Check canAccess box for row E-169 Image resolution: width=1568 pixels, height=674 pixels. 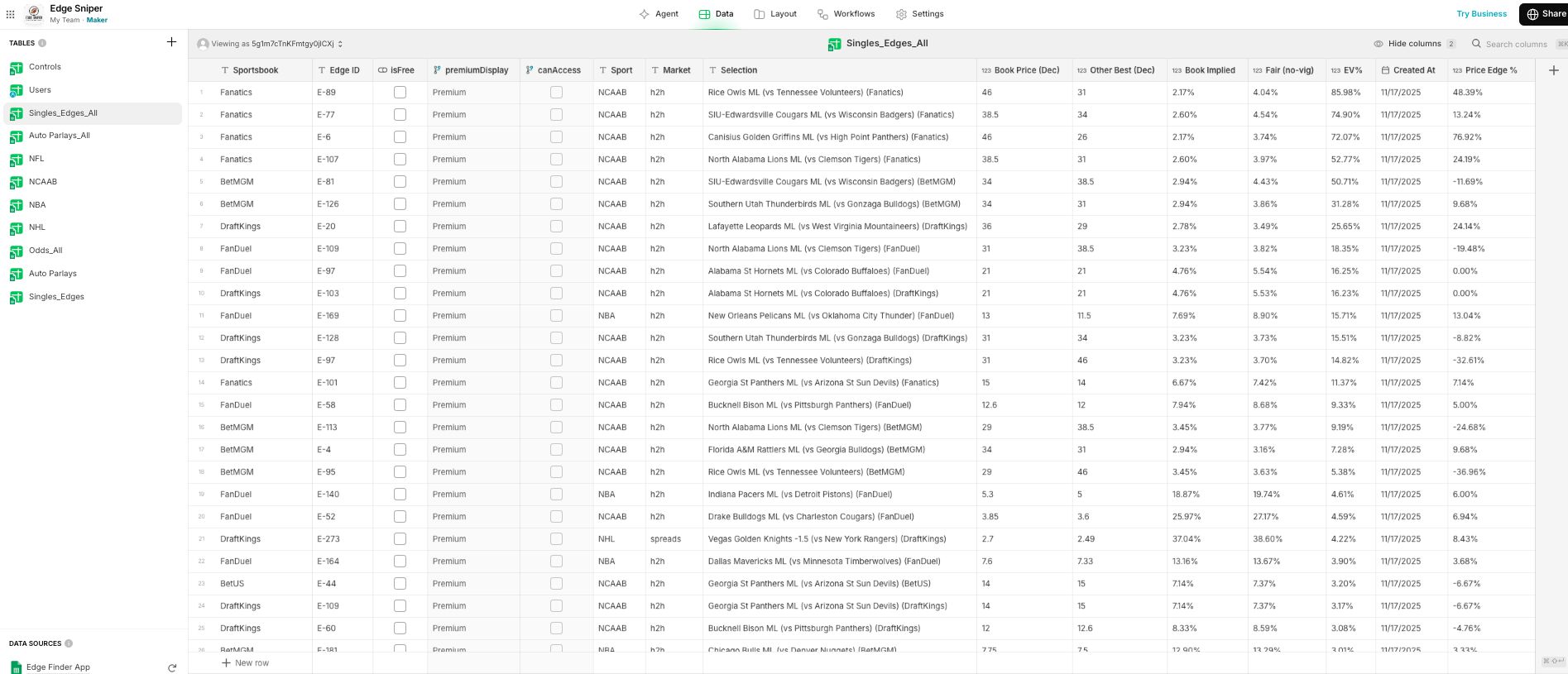point(556,316)
